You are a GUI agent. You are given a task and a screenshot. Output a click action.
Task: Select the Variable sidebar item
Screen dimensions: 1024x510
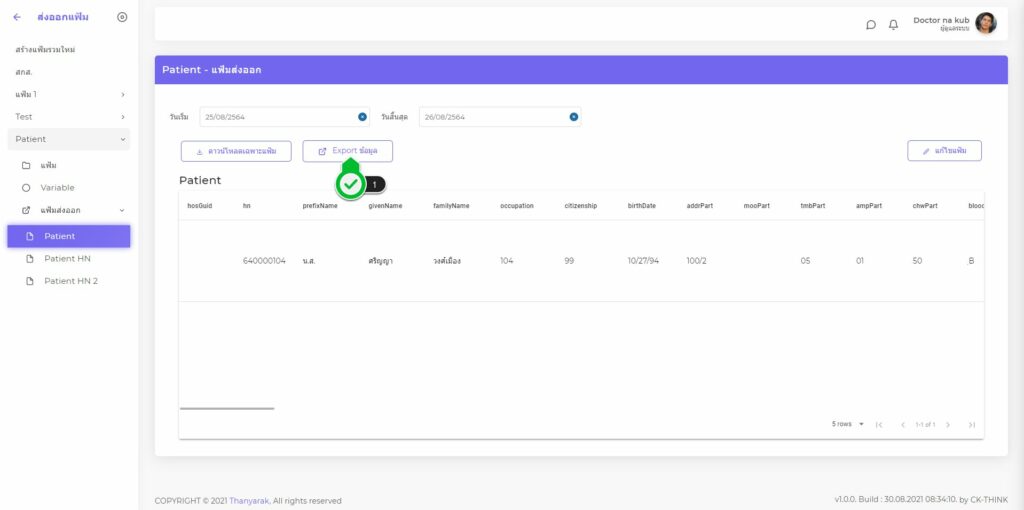coord(57,187)
